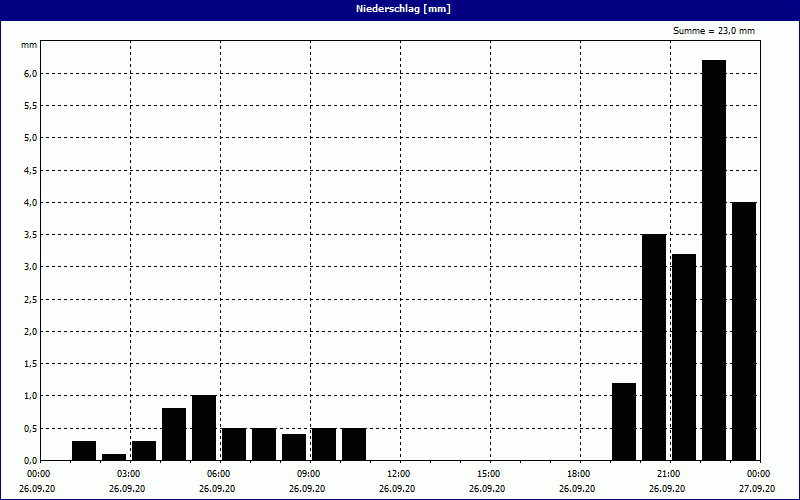Select the 3,2 mm bar starting at 21:00
800x500 pixels.
pyautogui.click(x=684, y=357)
